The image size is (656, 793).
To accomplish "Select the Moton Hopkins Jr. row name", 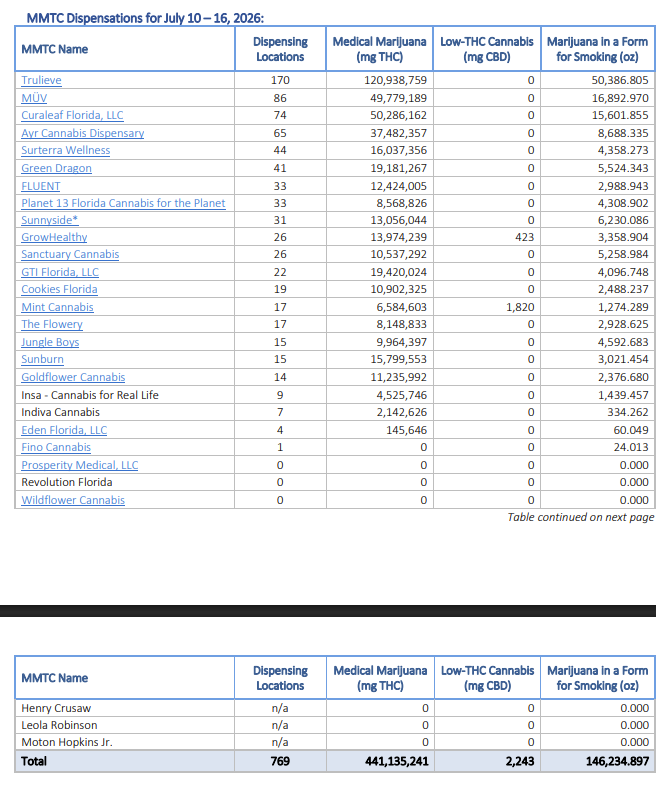I will 67,742.
